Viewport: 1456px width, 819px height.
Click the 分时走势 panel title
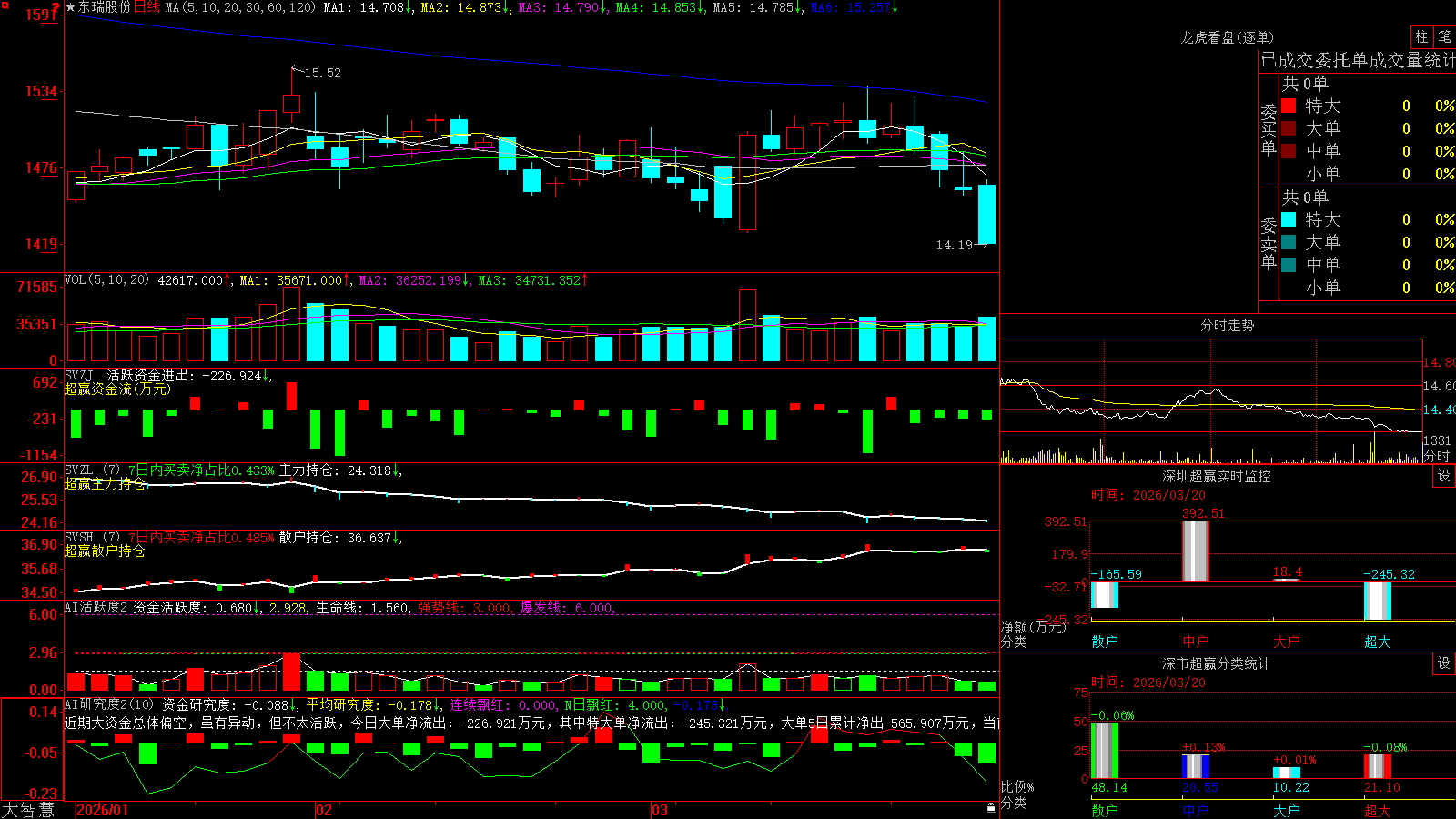point(1227,325)
